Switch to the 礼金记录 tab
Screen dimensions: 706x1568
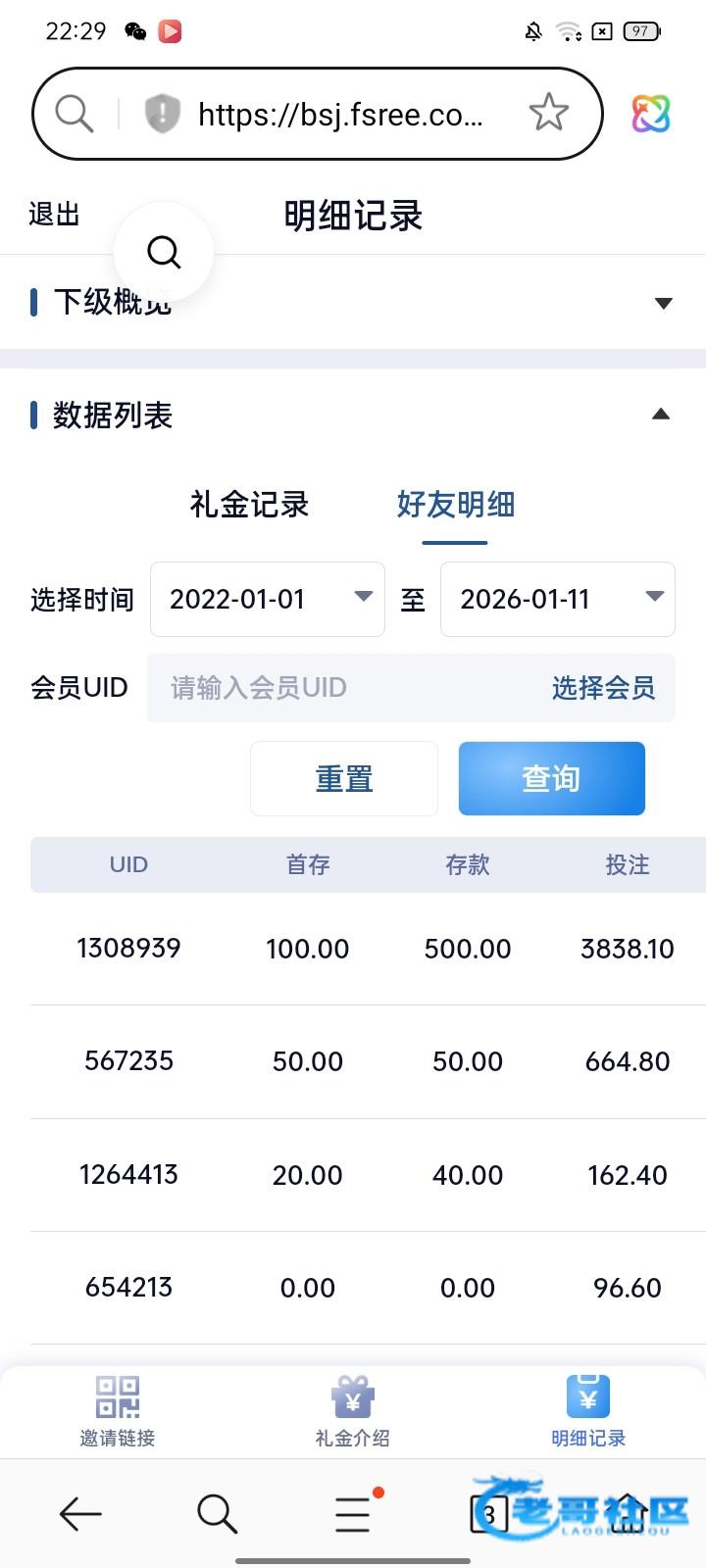(x=249, y=505)
